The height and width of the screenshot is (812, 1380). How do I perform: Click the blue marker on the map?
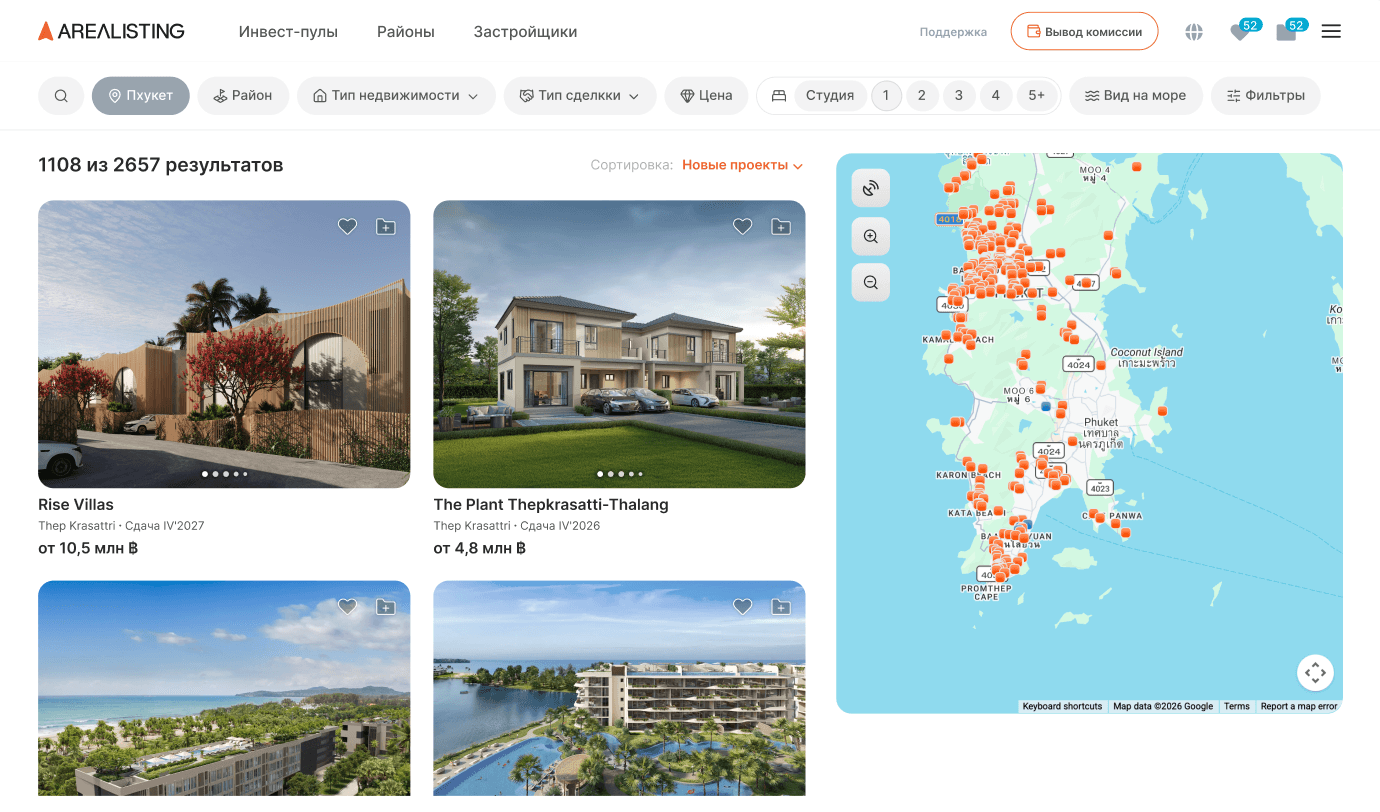[1046, 407]
